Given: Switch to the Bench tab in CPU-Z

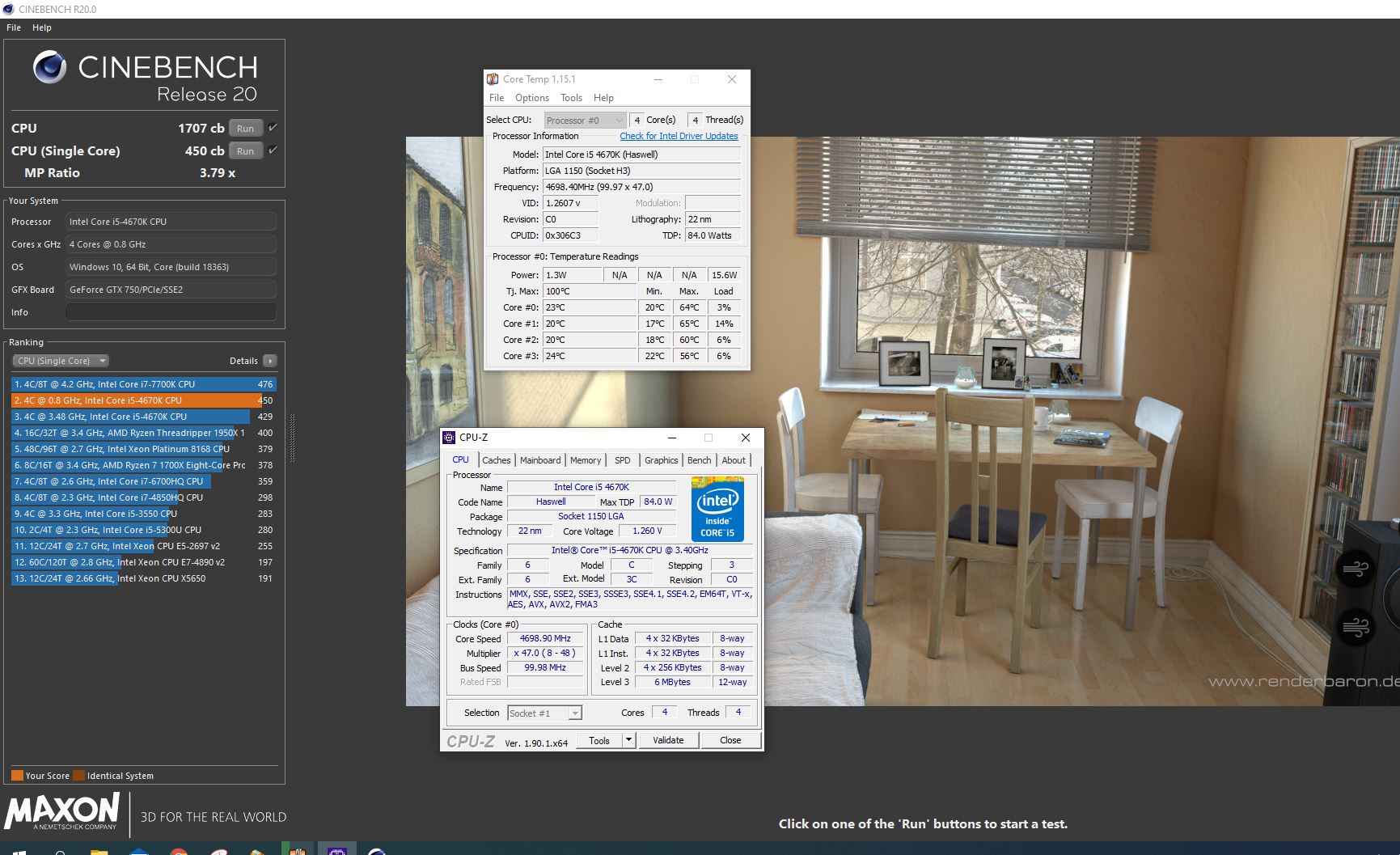Looking at the screenshot, I should click(700, 460).
